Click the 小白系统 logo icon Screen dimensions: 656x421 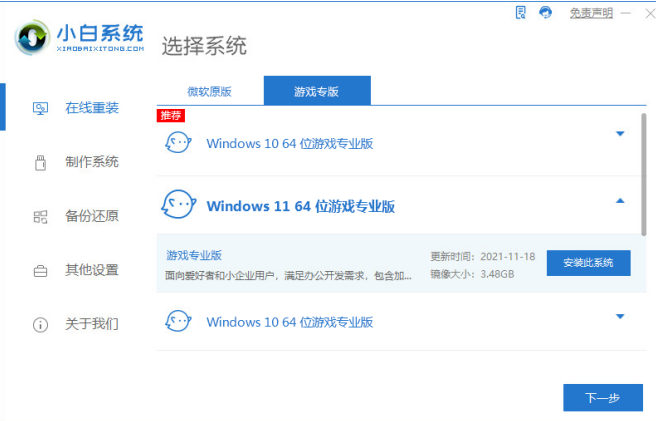pyautogui.click(x=32, y=37)
